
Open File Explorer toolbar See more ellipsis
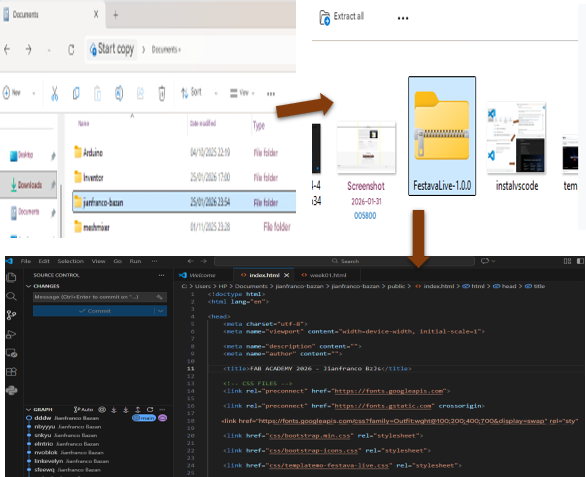coord(271,93)
